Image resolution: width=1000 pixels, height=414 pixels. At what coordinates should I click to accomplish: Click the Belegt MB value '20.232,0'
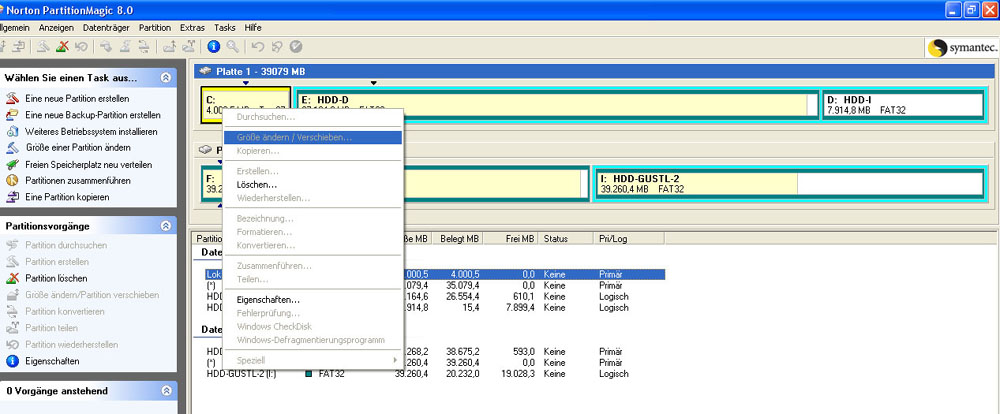(x=464, y=374)
